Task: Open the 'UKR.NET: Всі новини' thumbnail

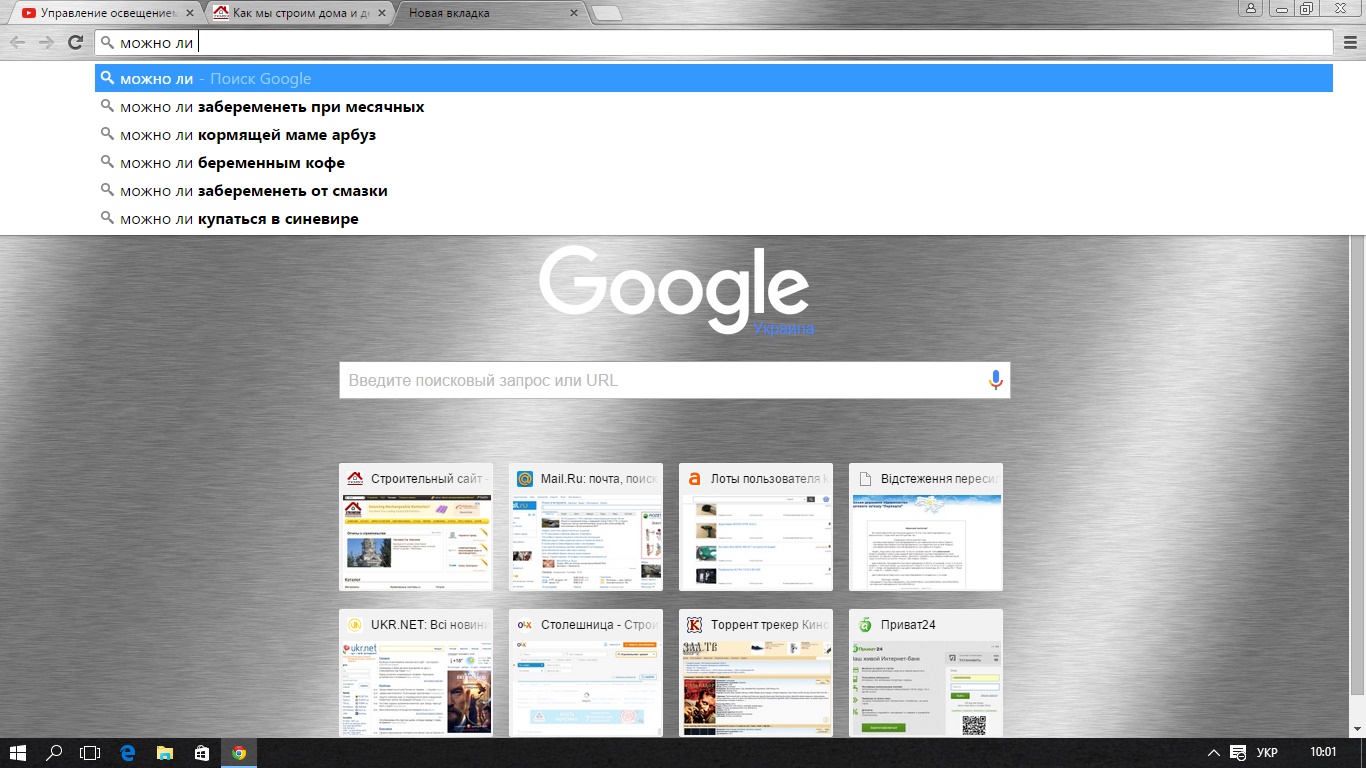Action: pos(416,673)
